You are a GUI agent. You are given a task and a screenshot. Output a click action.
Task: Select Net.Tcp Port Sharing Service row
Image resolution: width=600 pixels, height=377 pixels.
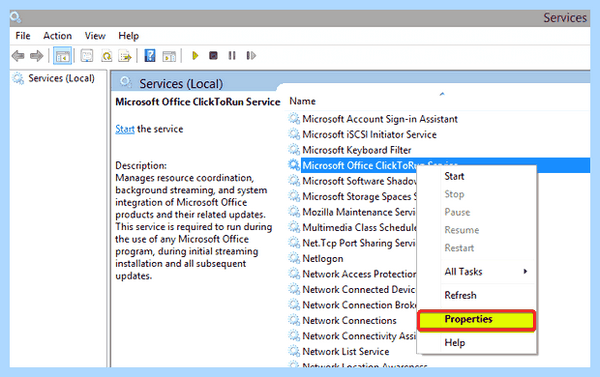(x=359, y=243)
